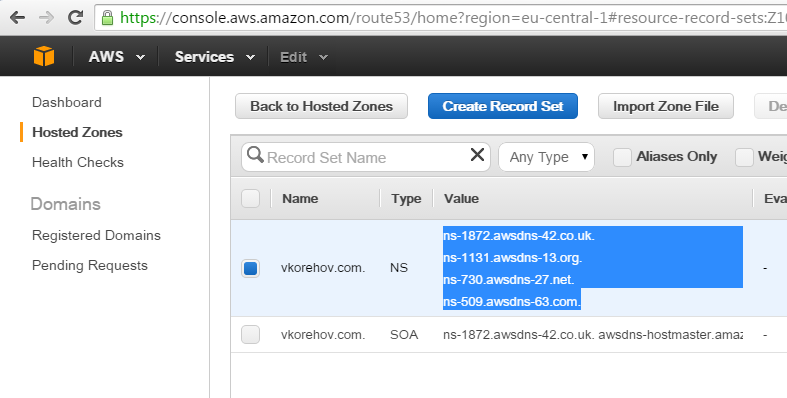Viewport: 787px width, 398px height.
Task: Click the green SSL padlock icon
Action: click(107, 18)
